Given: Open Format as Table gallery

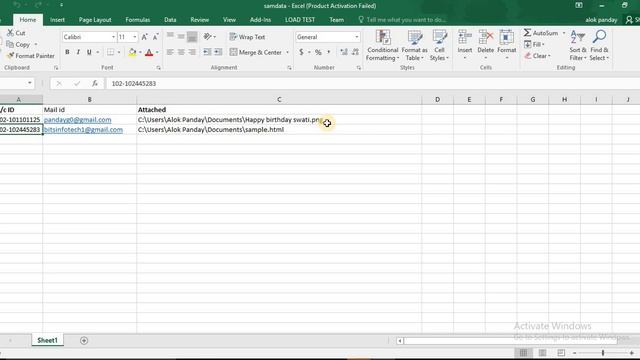Looking at the screenshot, I should (414, 46).
